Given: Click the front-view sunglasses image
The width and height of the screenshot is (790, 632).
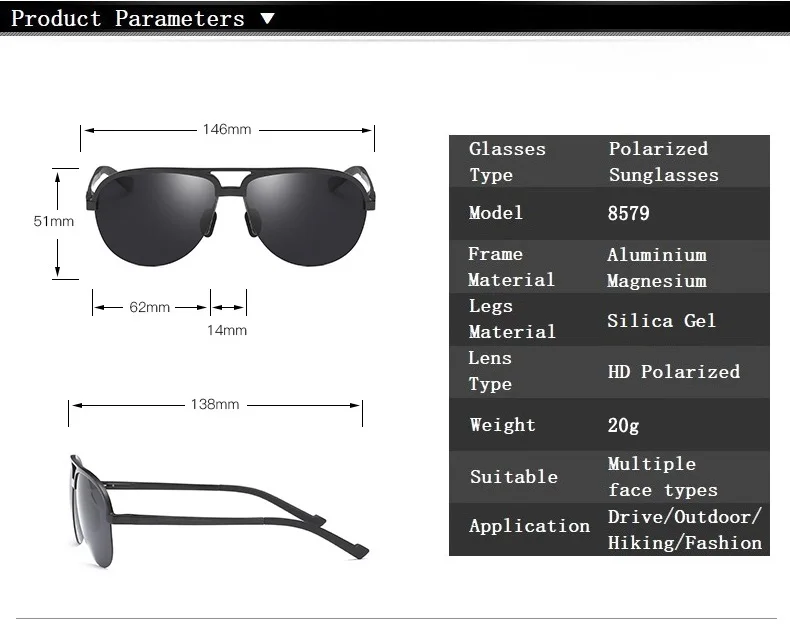Looking at the screenshot, I should (x=231, y=216).
